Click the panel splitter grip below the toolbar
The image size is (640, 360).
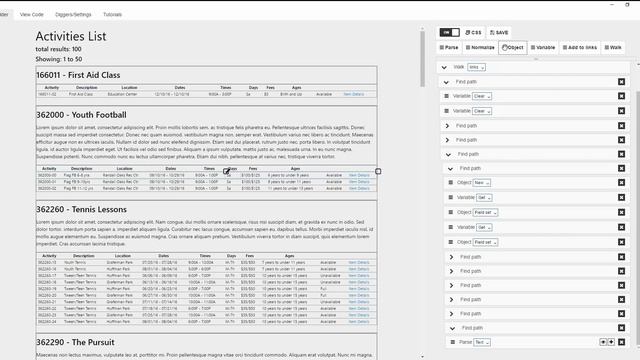pos(536,59)
